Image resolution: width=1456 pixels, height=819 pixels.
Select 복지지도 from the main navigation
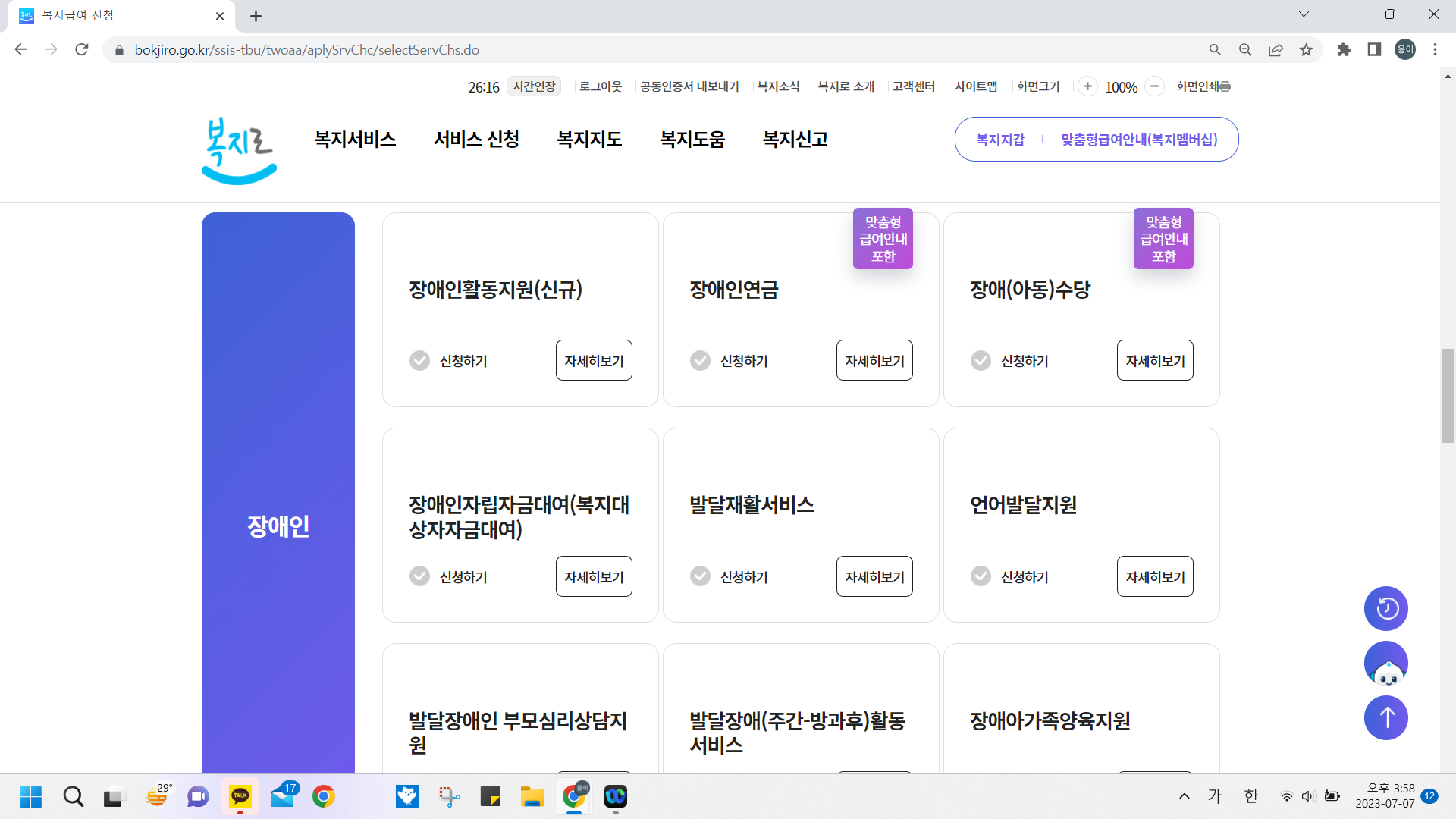[x=589, y=140]
